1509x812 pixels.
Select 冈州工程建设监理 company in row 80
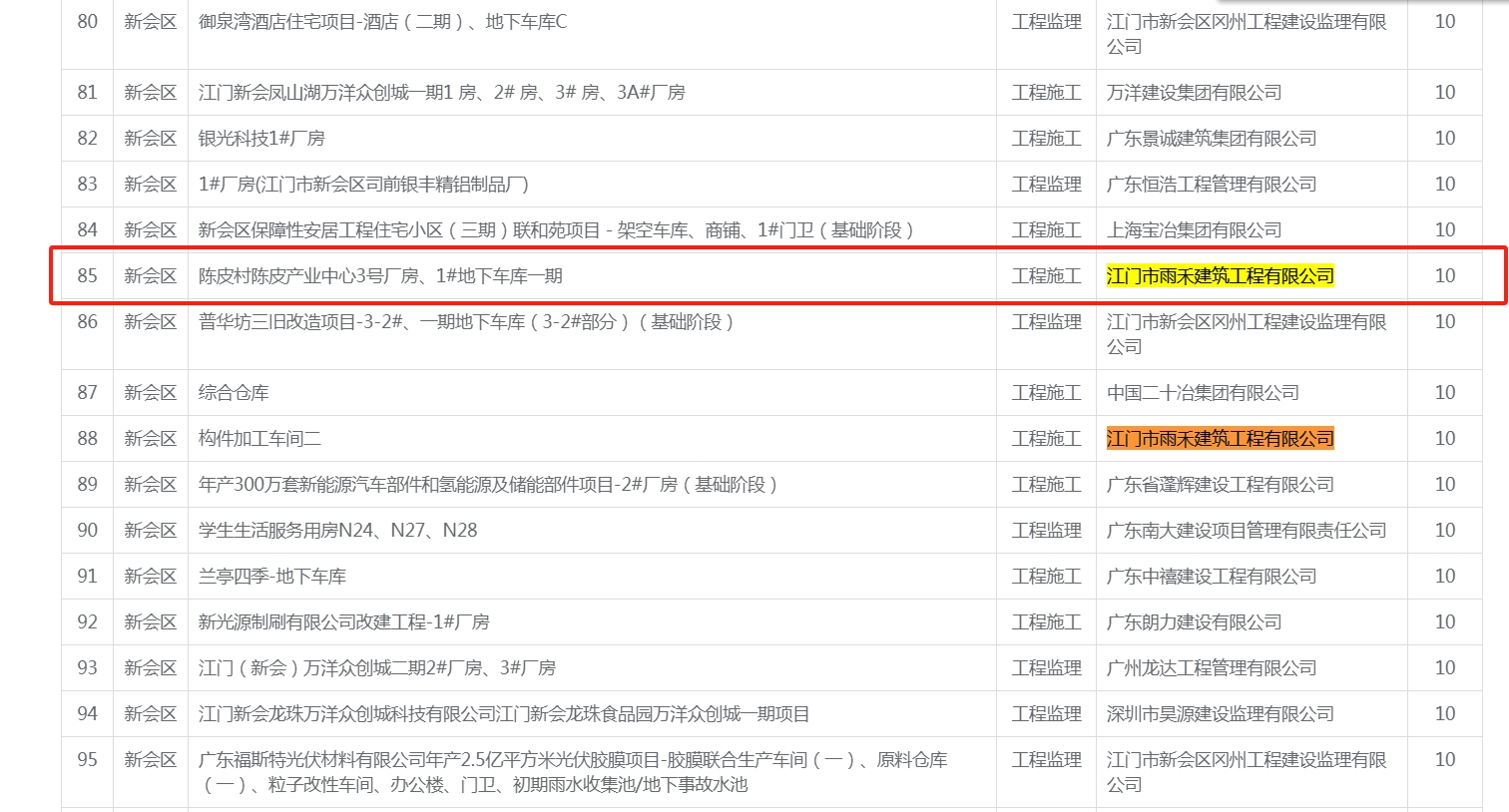click(x=1247, y=34)
